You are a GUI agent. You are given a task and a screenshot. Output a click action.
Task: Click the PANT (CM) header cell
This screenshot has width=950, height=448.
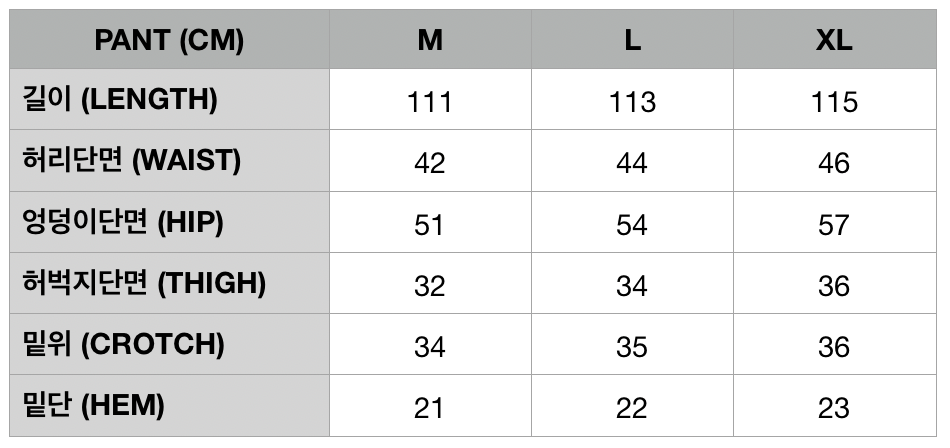[169, 40]
